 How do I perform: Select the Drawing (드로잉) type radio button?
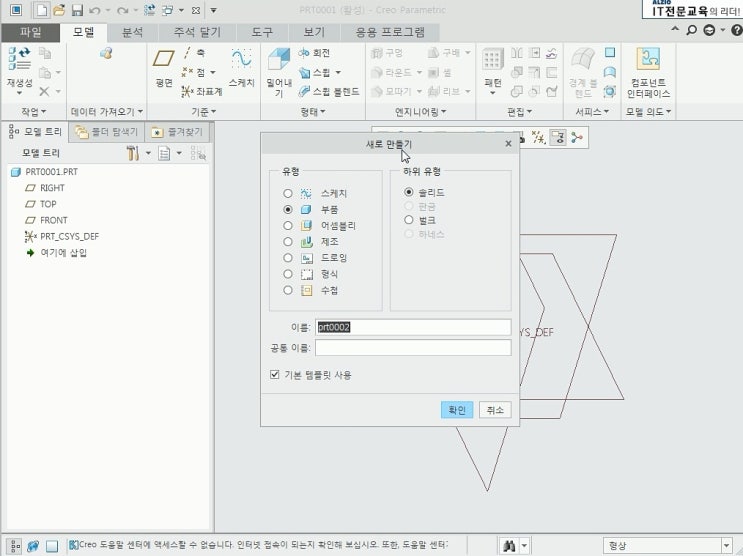pyautogui.click(x=288, y=258)
